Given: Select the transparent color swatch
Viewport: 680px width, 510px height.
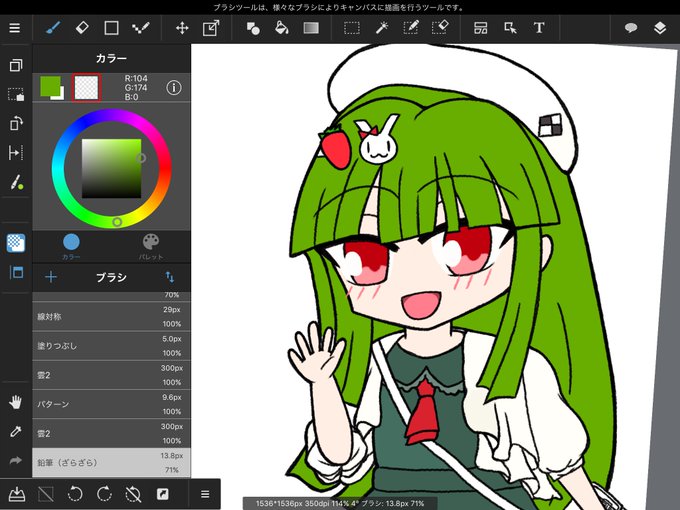Looking at the screenshot, I should (86, 88).
